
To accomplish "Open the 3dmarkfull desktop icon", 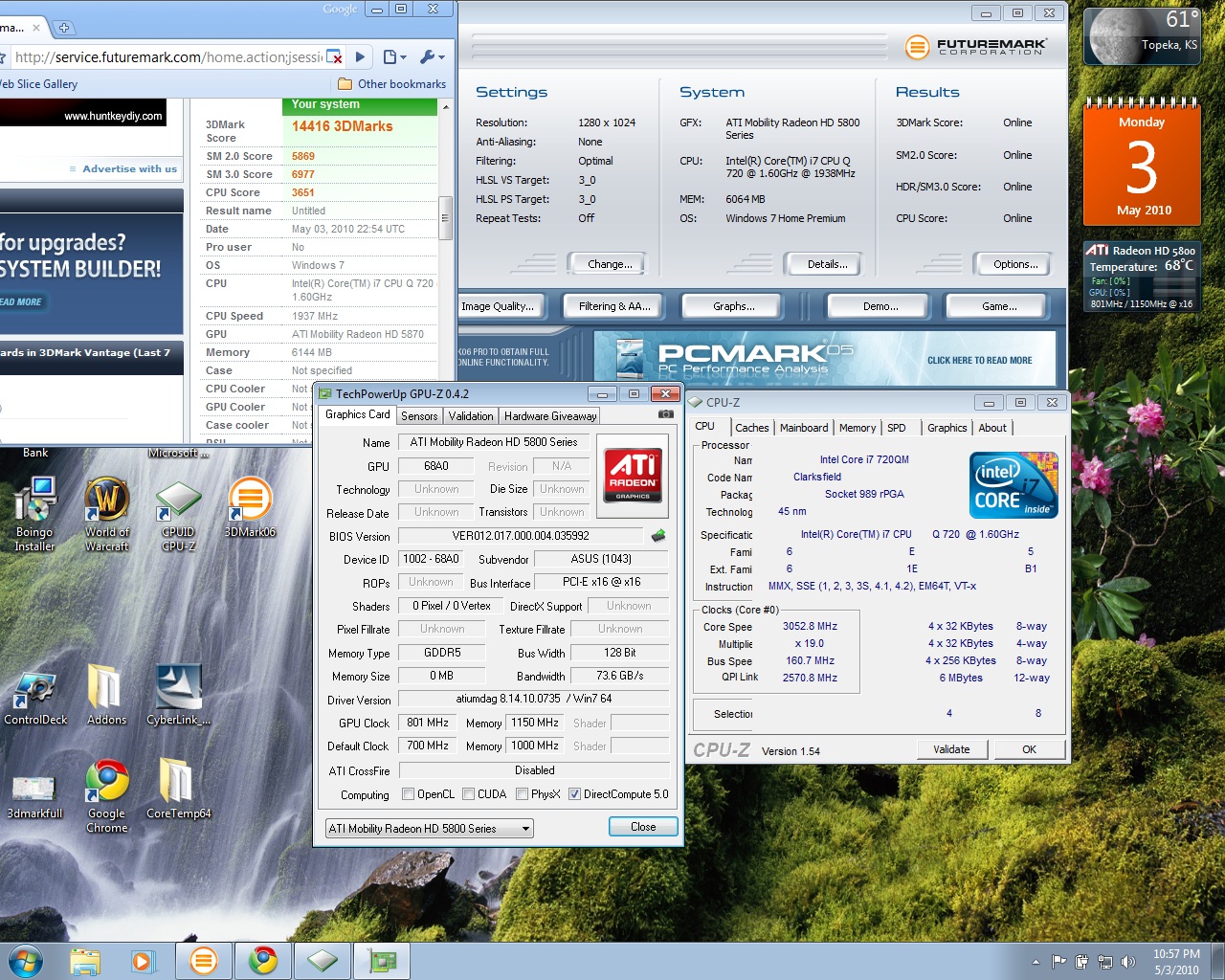I will click(x=34, y=796).
